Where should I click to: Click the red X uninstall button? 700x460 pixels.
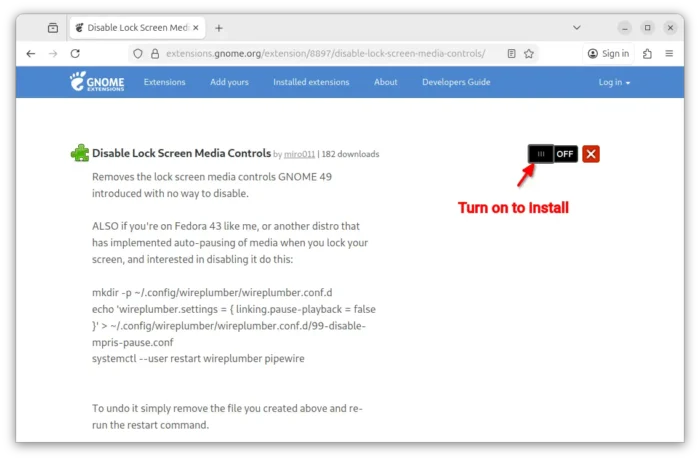591,154
